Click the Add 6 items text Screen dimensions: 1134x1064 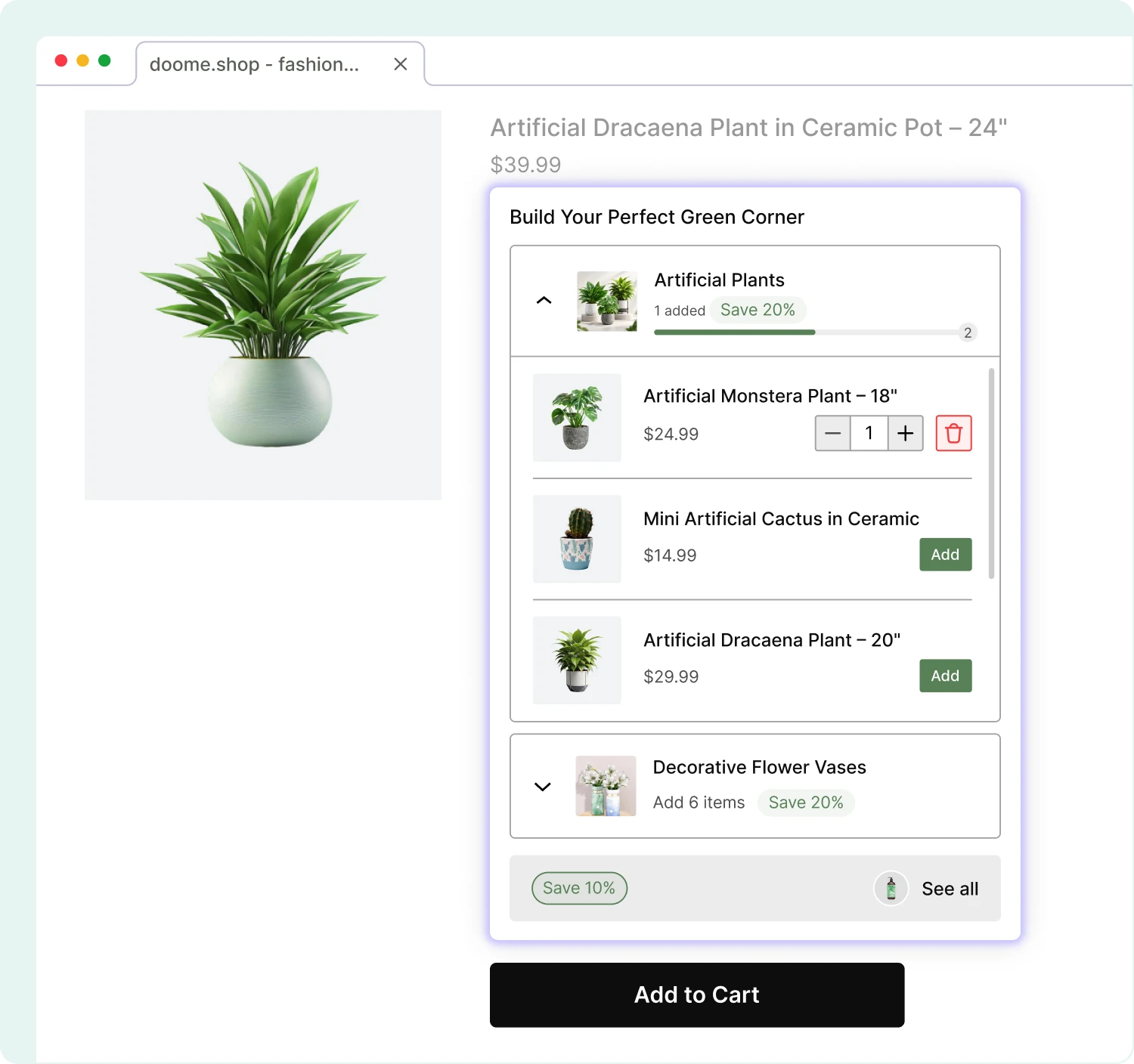pos(699,803)
